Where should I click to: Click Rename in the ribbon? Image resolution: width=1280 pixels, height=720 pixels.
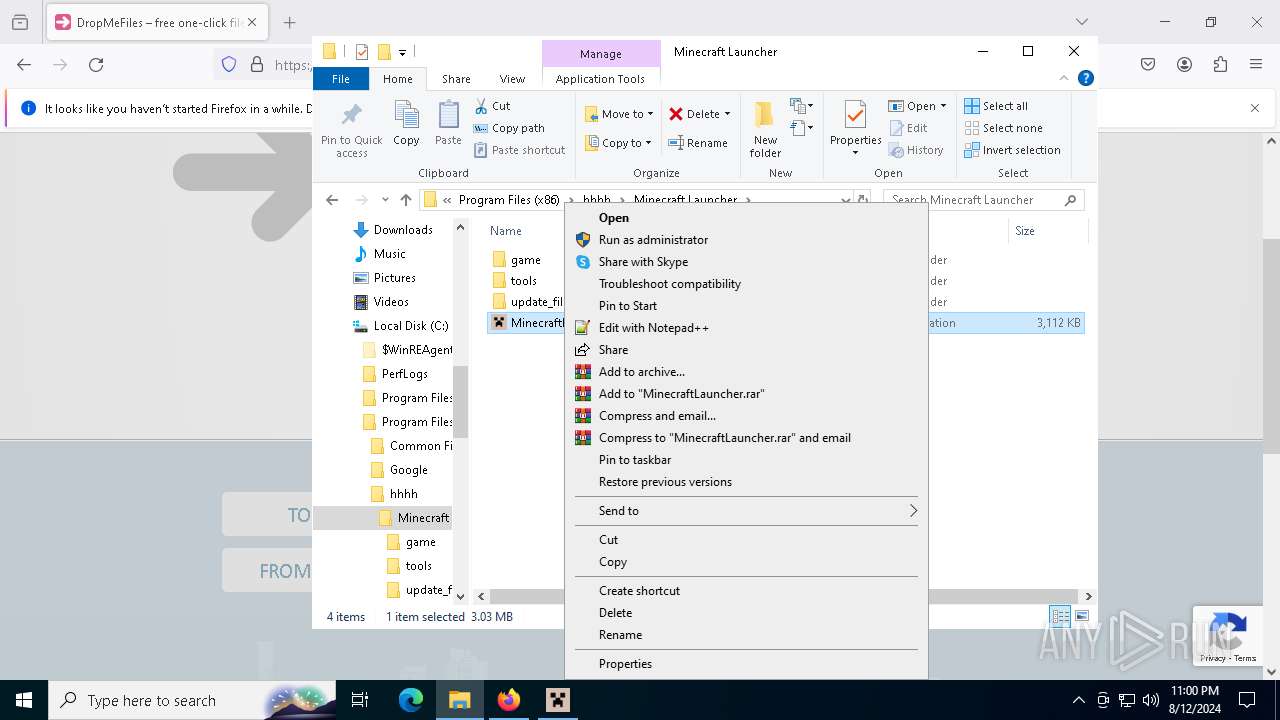click(x=698, y=143)
